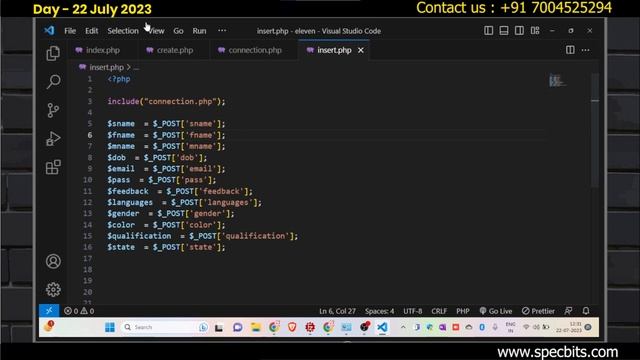Open the Search view in activity bar
This screenshot has width=640, height=360.
(x=53, y=82)
